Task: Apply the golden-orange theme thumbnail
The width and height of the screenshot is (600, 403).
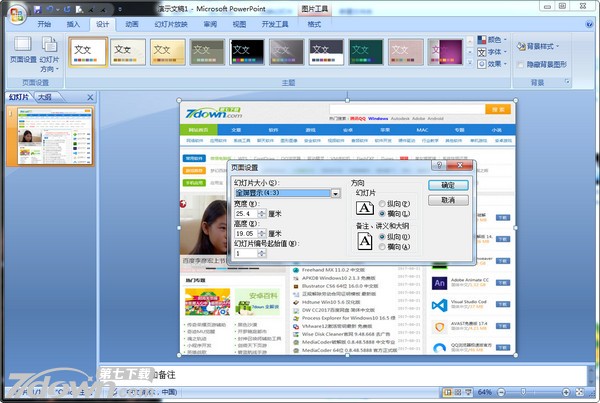Action: [168, 52]
